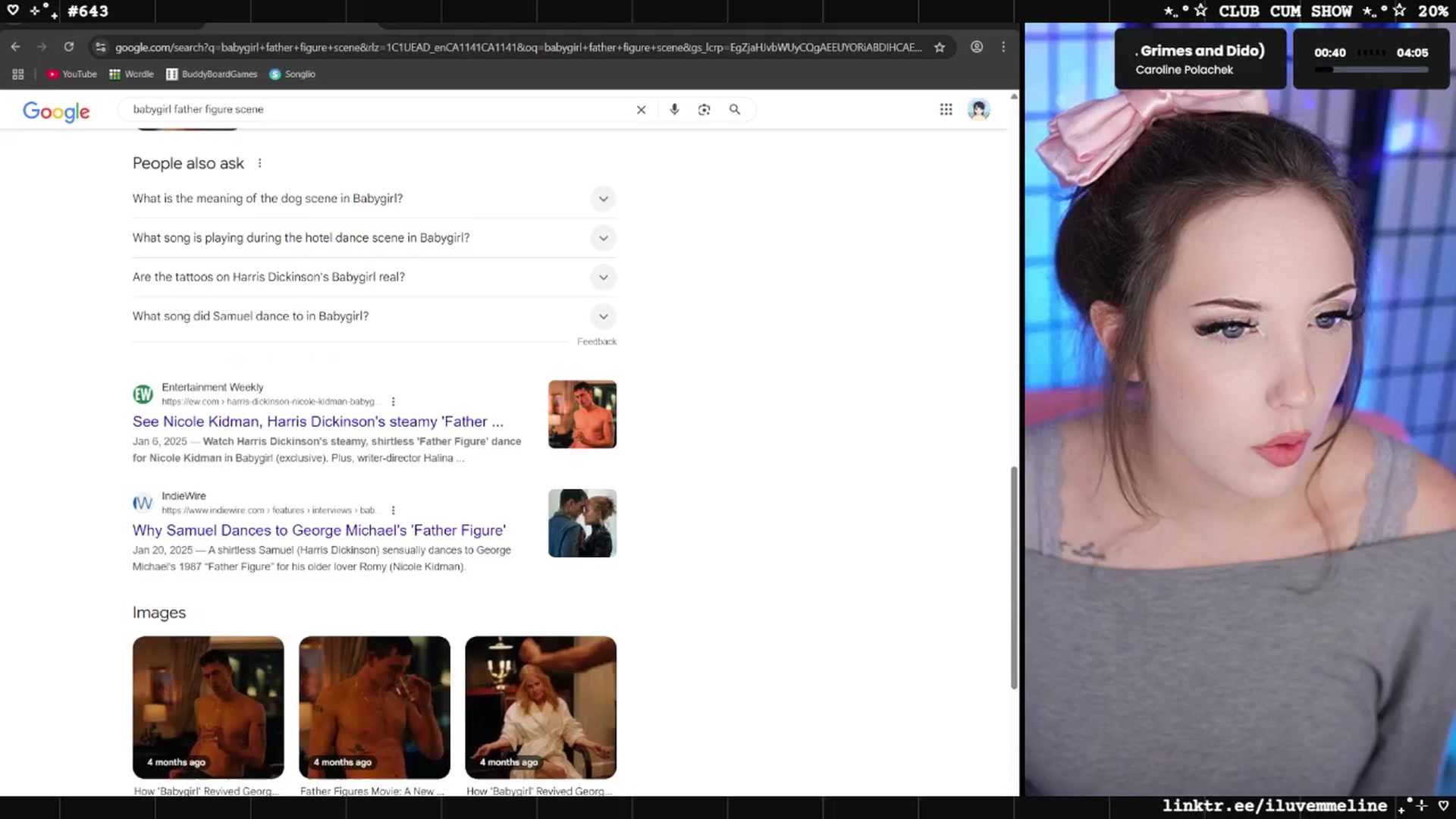The image size is (1456, 819).
Task: Open 'See Nicole Kidman, Harris Dickinson's steamy' result
Action: tap(318, 422)
